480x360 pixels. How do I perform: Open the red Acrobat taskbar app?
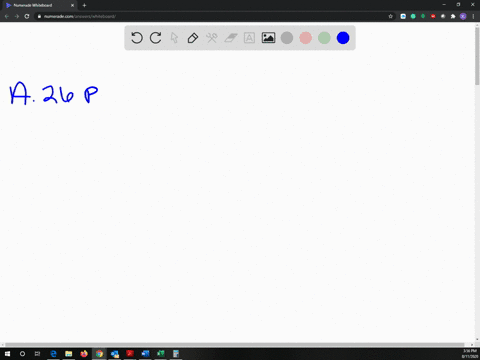(130, 354)
